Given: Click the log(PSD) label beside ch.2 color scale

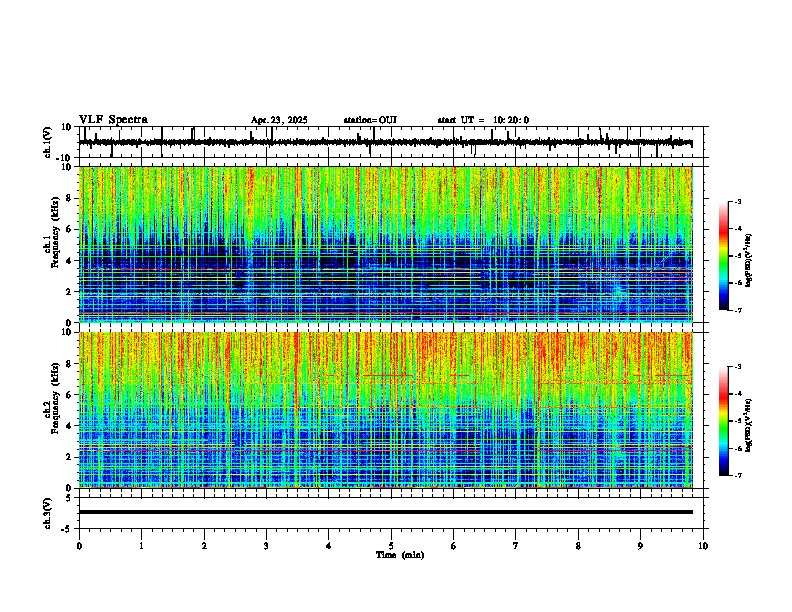Looking at the screenshot, I should coord(749,426).
